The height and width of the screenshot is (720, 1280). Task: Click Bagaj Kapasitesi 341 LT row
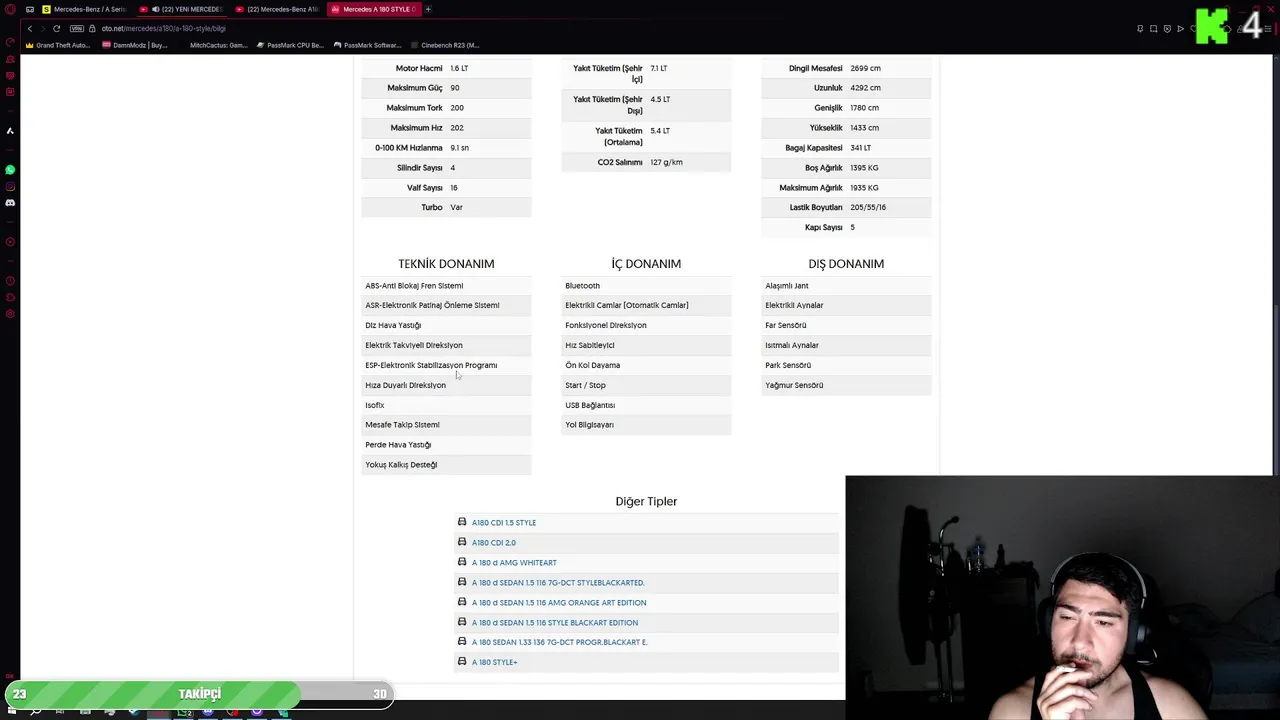pos(846,147)
